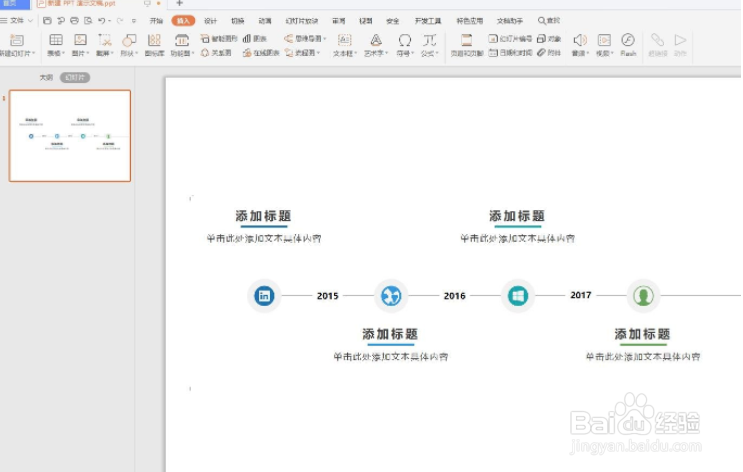743x472 pixels.
Task: Click the Search (查找) button
Action: click(x=549, y=20)
